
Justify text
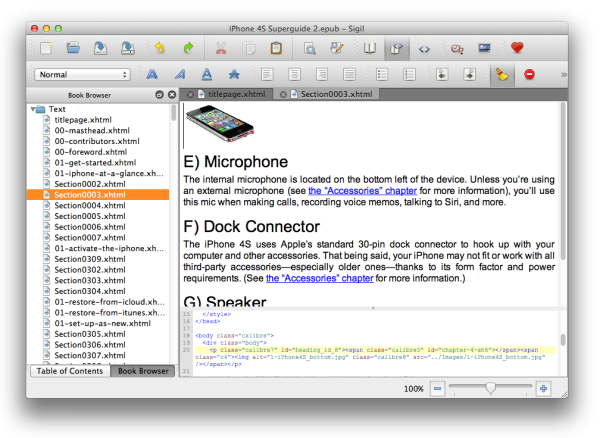coord(349,74)
